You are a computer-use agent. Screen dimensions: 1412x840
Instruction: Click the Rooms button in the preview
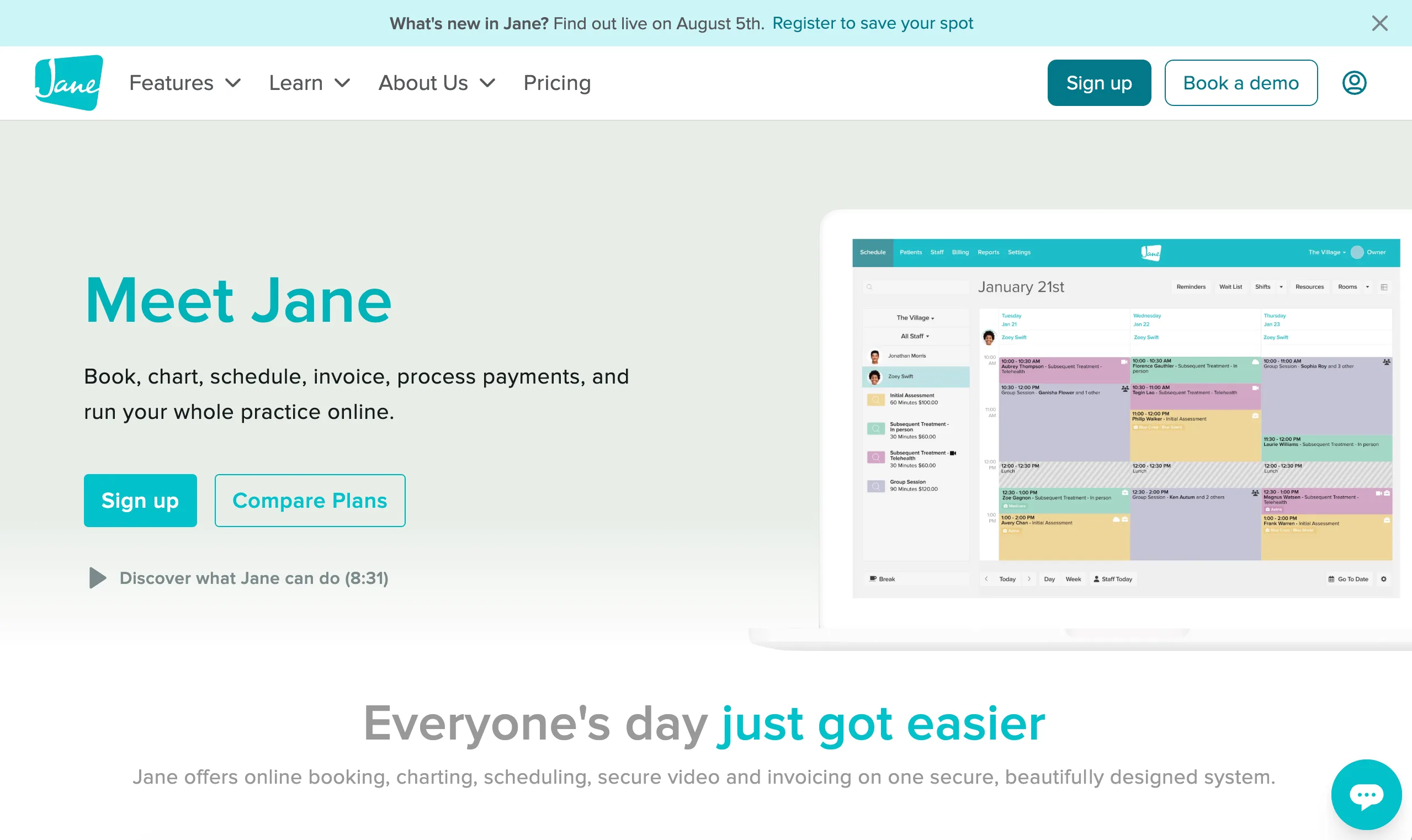pos(1347,287)
